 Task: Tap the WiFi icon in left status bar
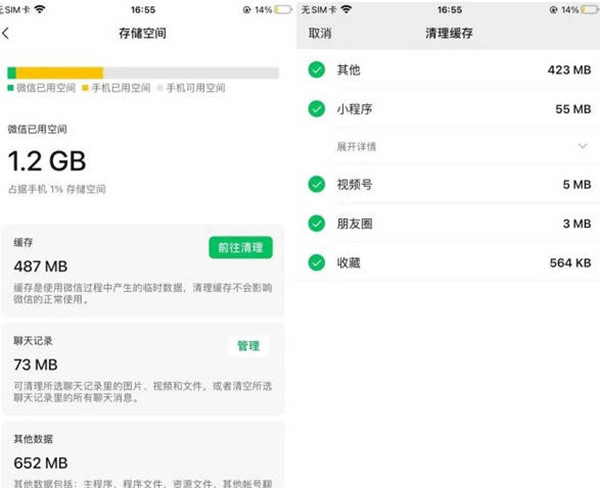pos(39,9)
